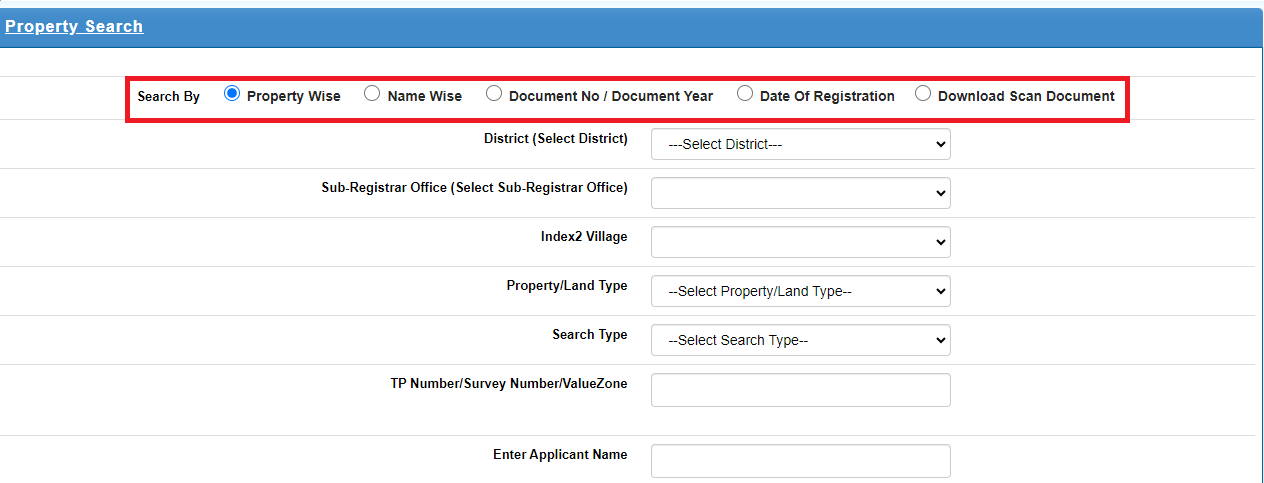1264x483 pixels.
Task: Click the Enter Applicant Name label
Action: pyautogui.click(x=561, y=454)
